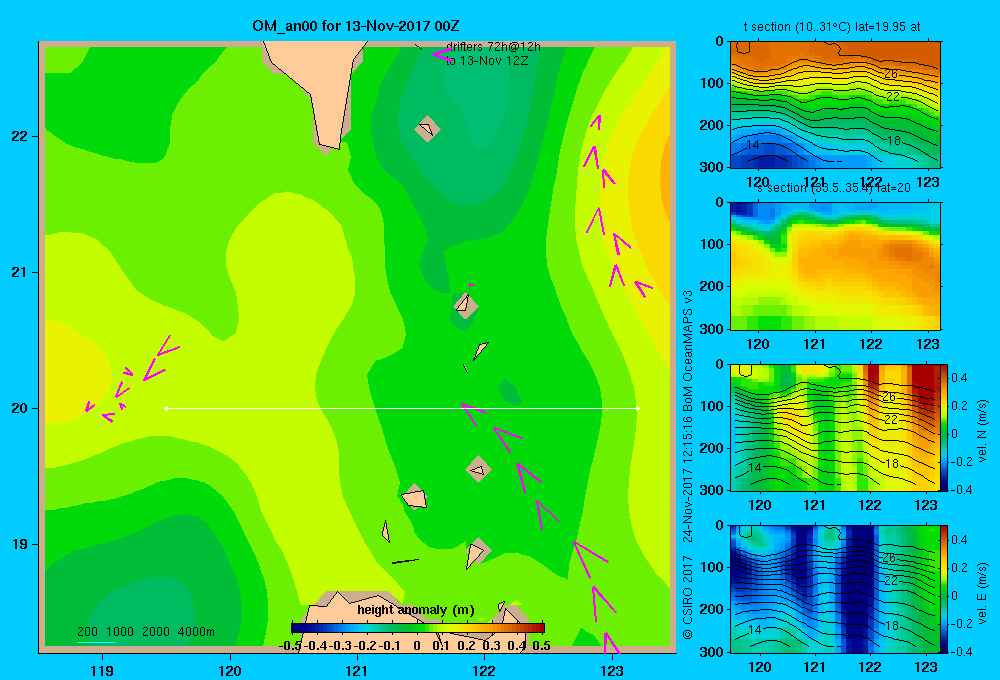1000x680 pixels.
Task: Click longitude label 120 under the main map
Action: pyautogui.click(x=230, y=670)
